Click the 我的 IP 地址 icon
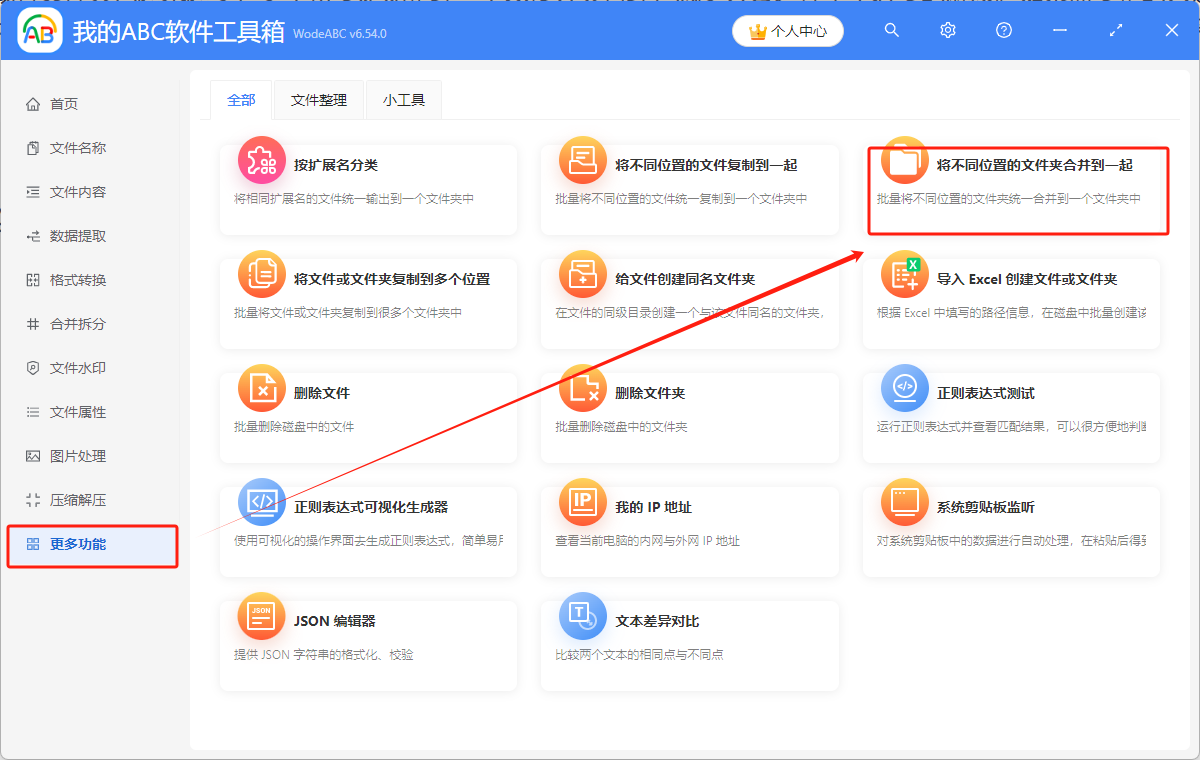 583,504
